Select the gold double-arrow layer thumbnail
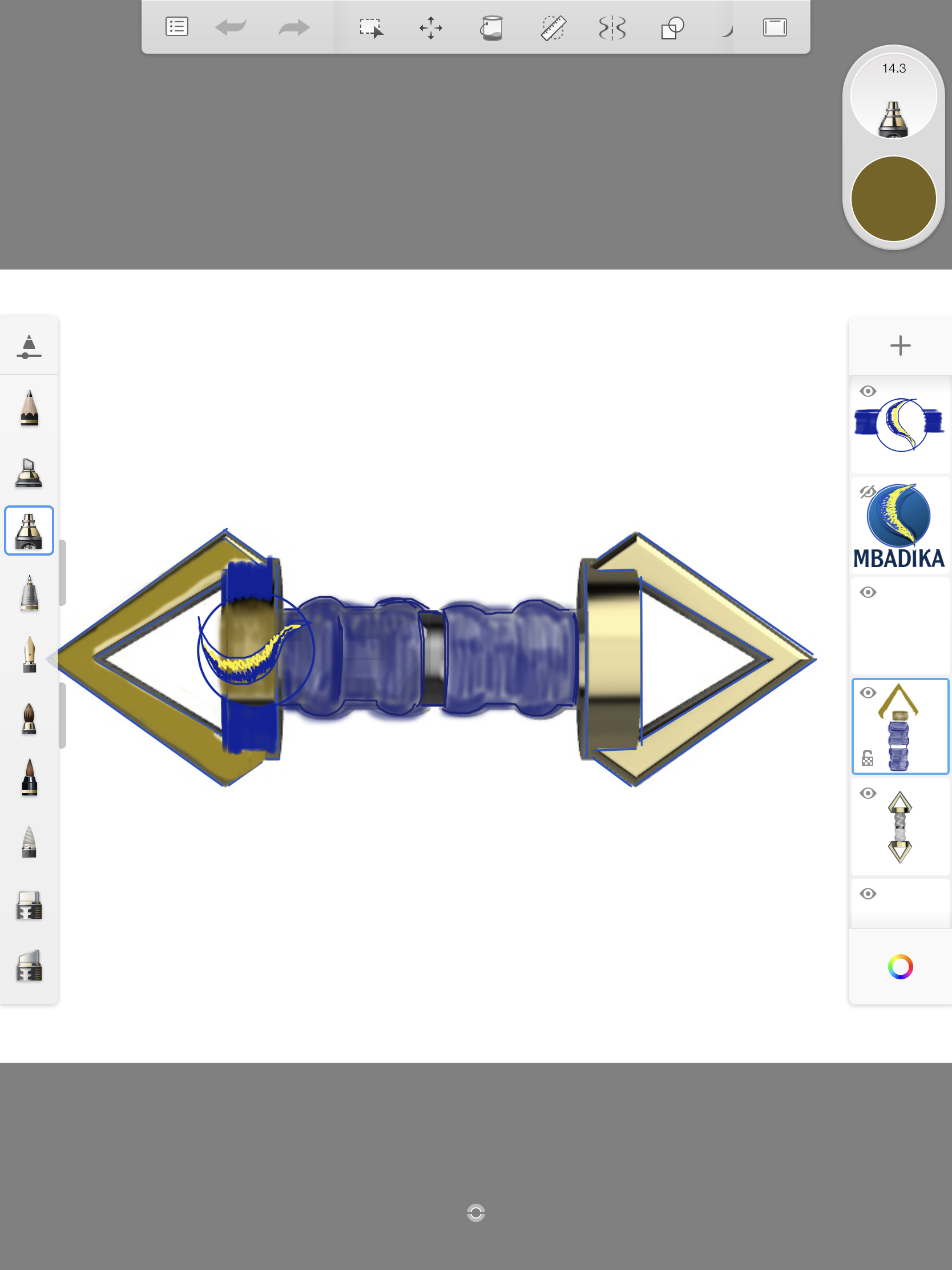Screen dimensions: 952x1270 click(901, 827)
